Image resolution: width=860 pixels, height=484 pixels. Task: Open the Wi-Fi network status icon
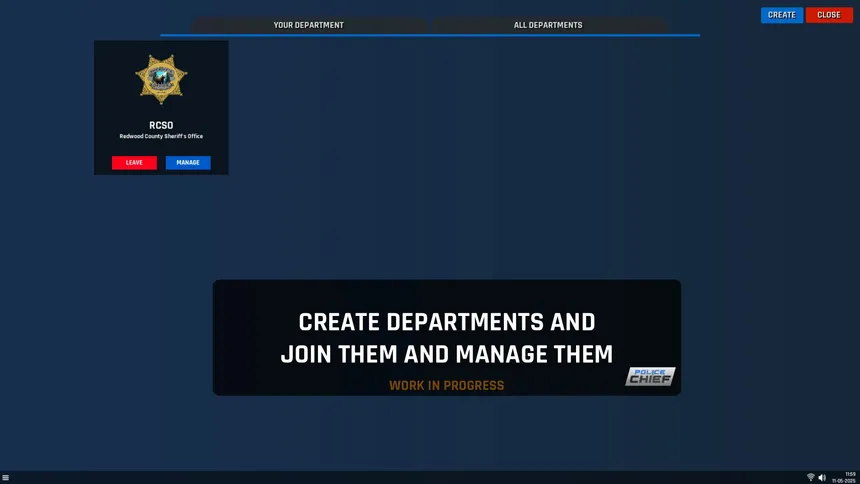810,478
